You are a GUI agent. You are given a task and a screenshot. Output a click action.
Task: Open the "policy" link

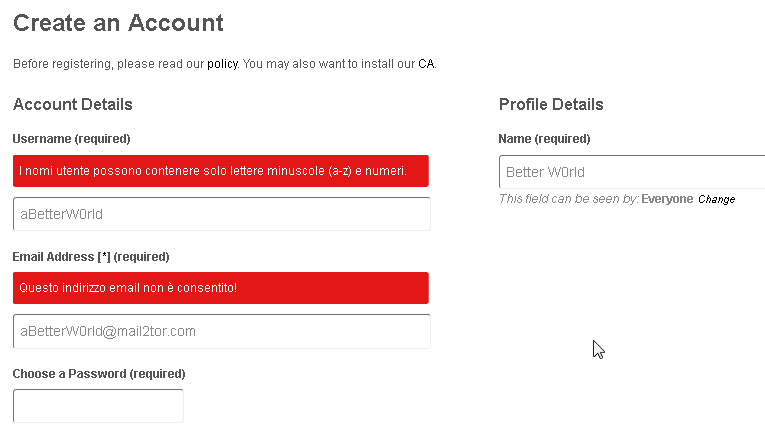(x=222, y=64)
